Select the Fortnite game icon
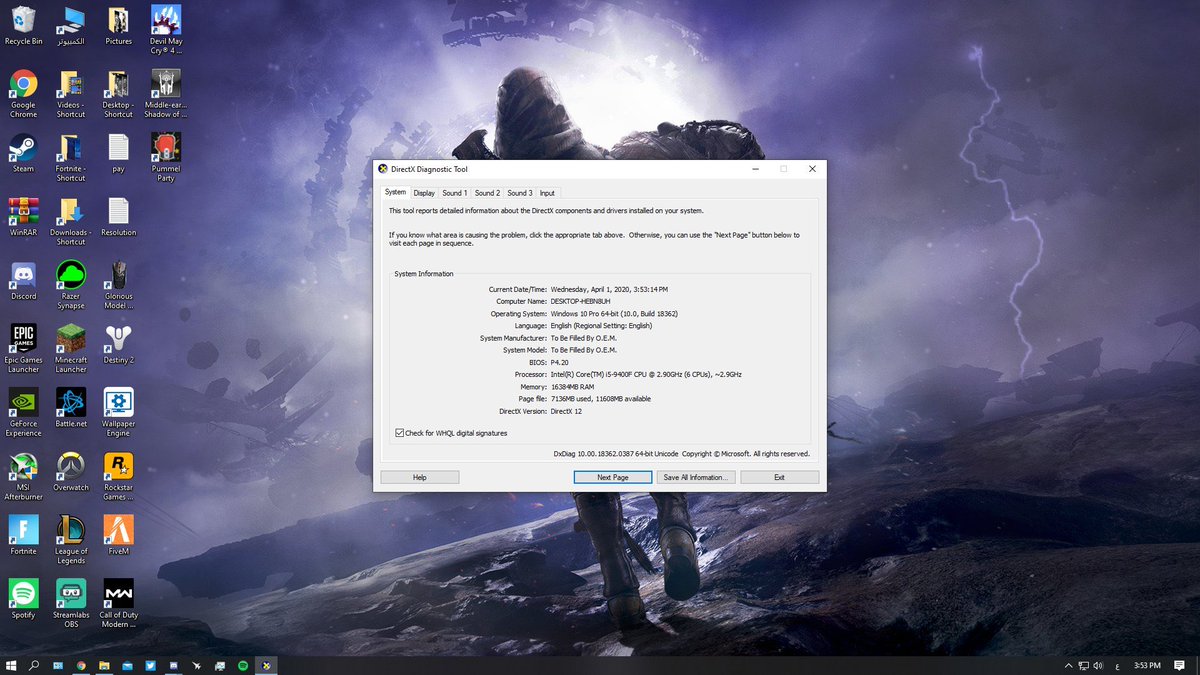Viewport: 1200px width, 675px height. tap(23, 535)
